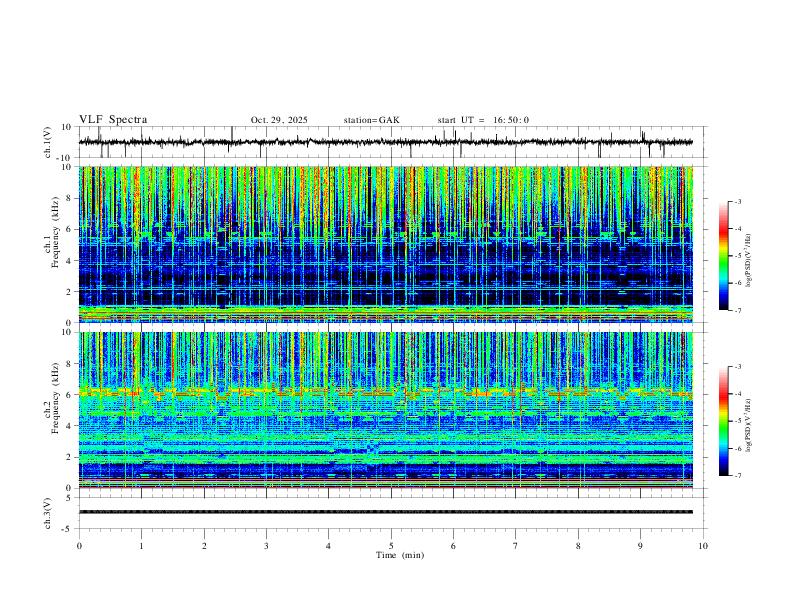Viewport: 792px width, 612px height.
Task: Click the ch.2 spectrogram panel
Action: point(386,410)
